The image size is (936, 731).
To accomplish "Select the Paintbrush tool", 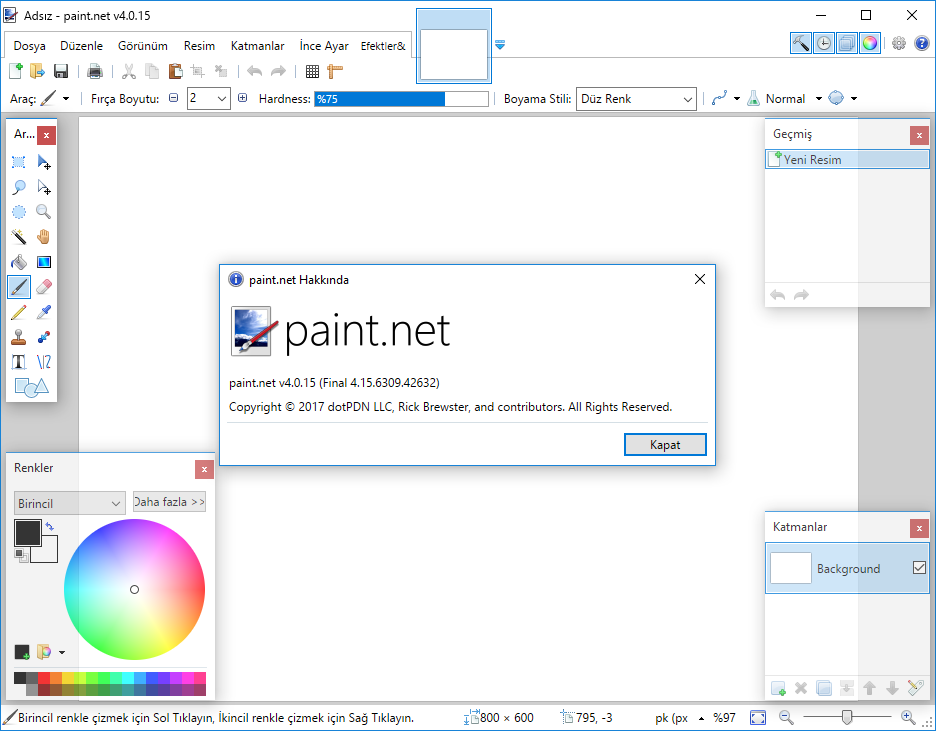I will (19, 287).
